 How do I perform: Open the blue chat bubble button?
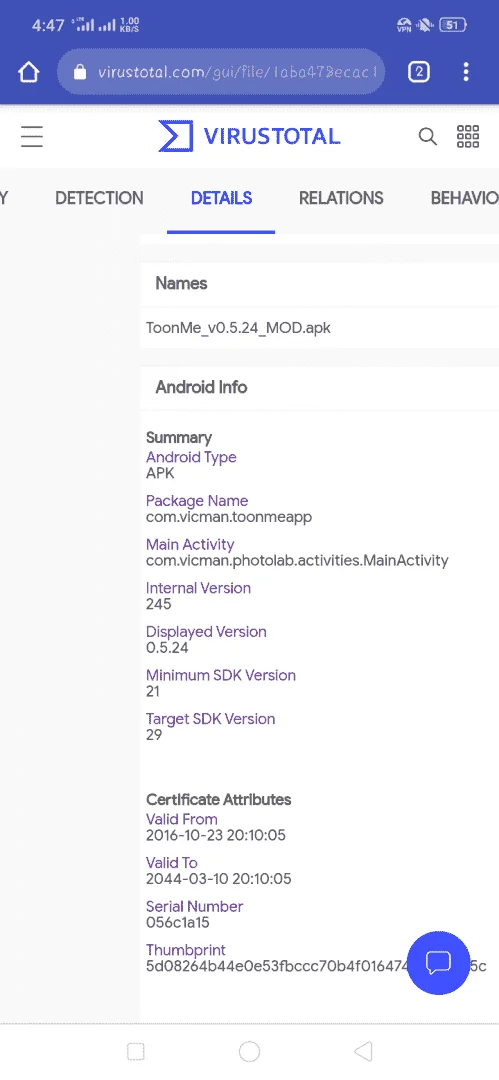coord(438,963)
